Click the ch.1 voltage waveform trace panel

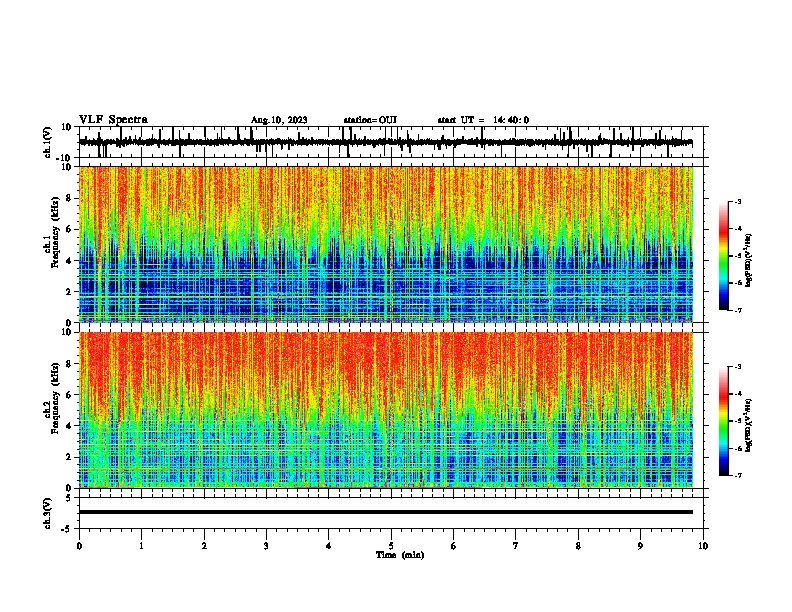click(x=391, y=142)
